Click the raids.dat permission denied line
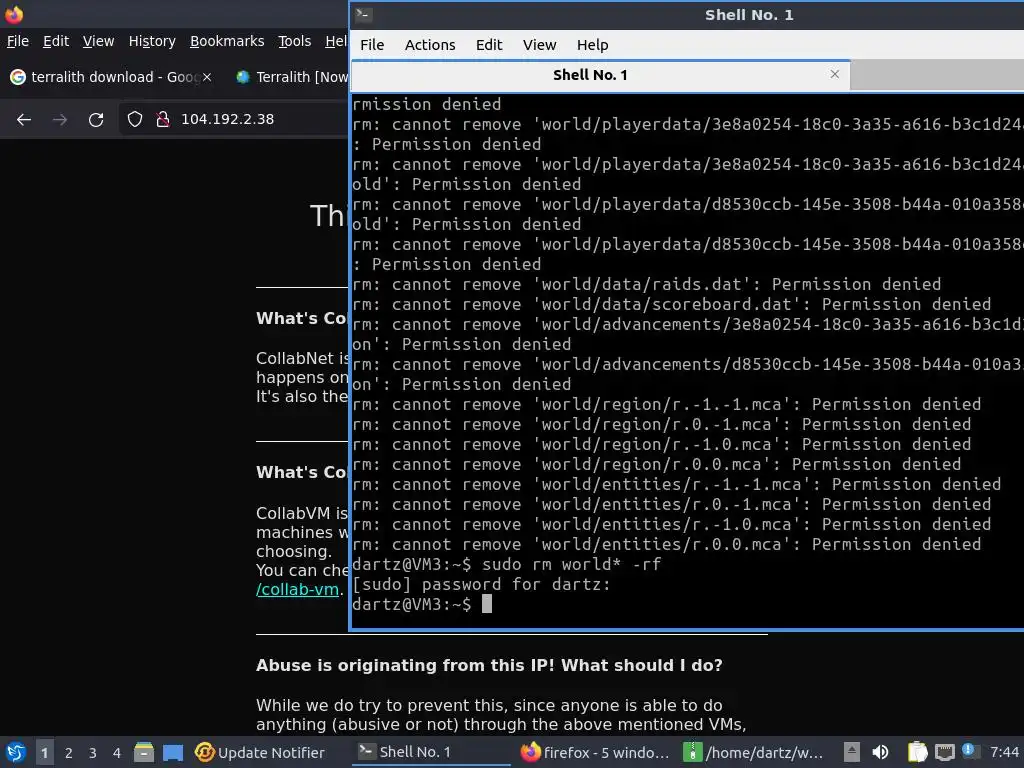 647,285
